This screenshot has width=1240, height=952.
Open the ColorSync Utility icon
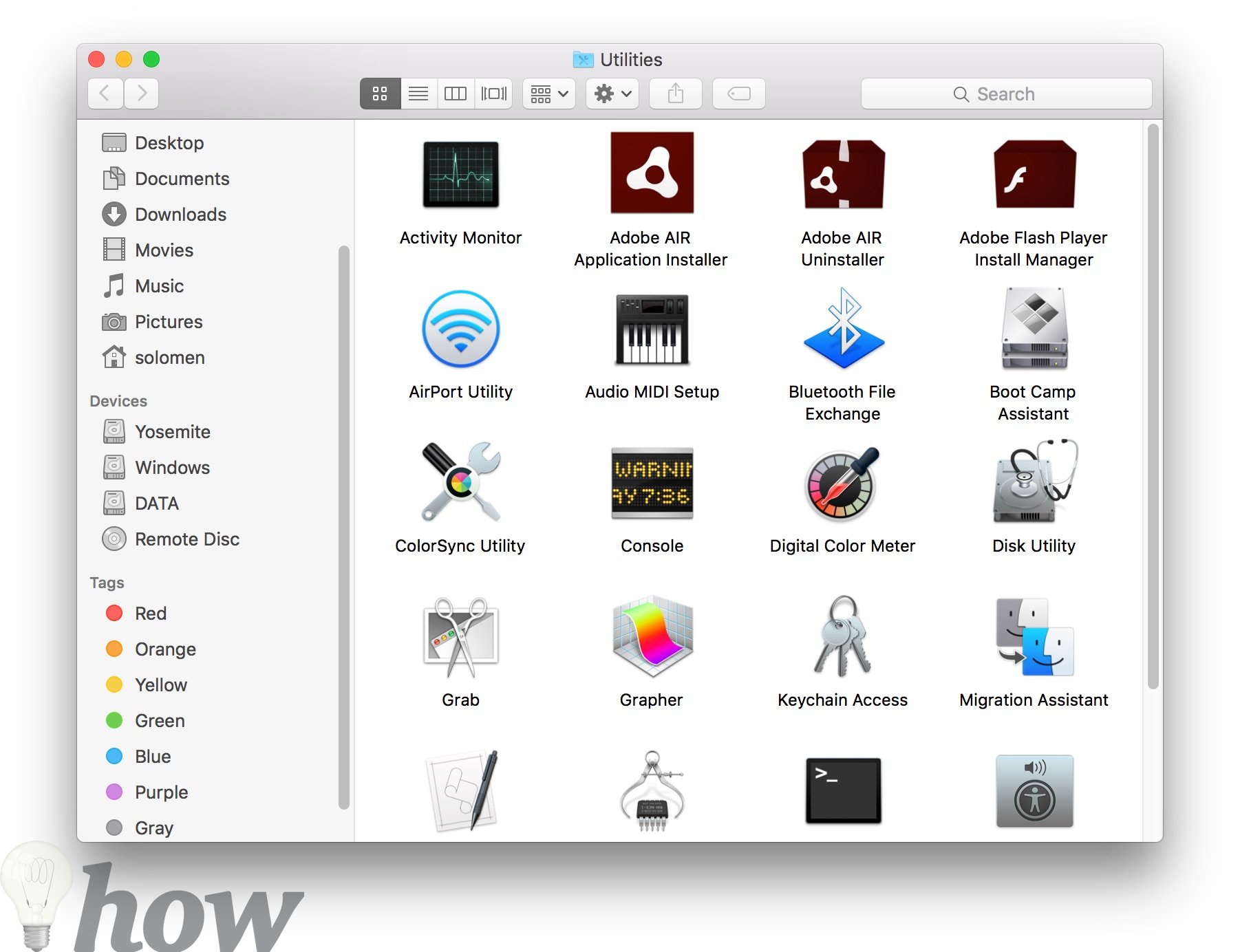tap(460, 482)
